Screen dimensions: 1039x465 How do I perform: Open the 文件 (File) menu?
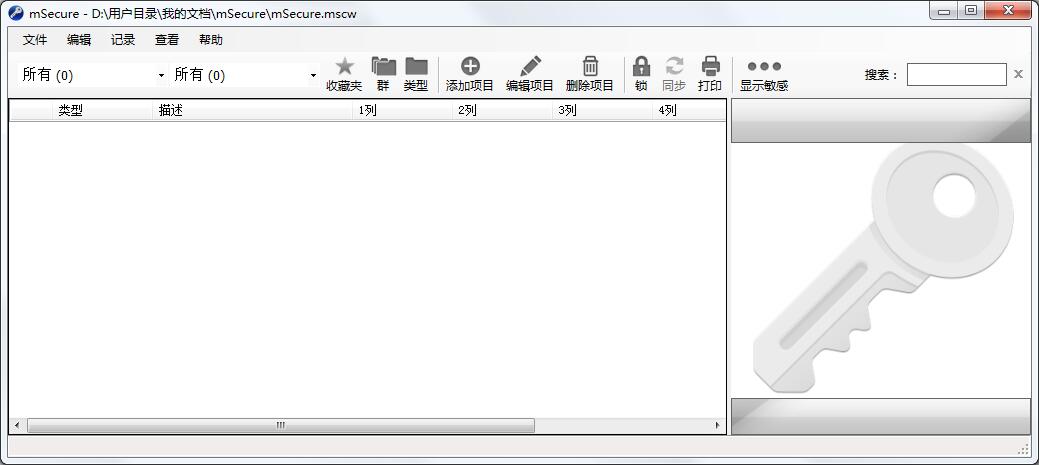(35, 40)
